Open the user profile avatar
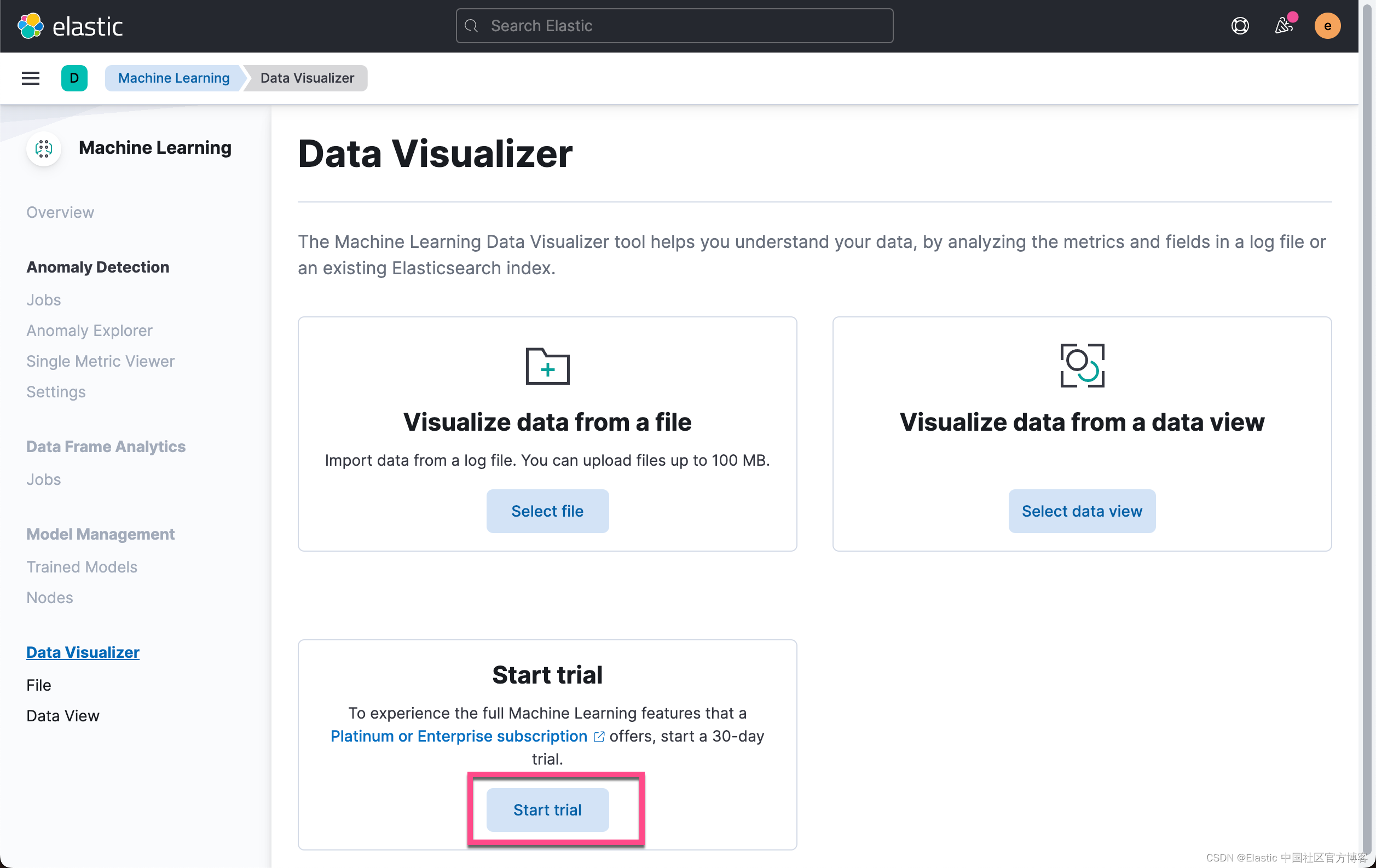Screen dimensions: 1376x868 pyautogui.click(x=1327, y=26)
